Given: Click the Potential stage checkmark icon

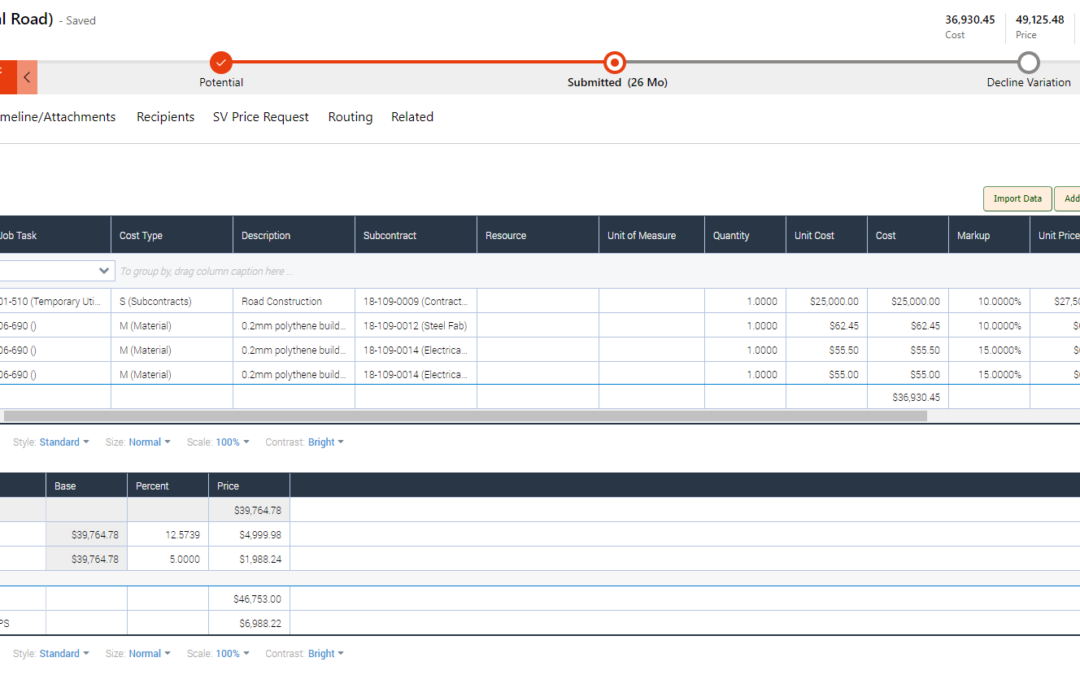Looking at the screenshot, I should click(x=221, y=62).
